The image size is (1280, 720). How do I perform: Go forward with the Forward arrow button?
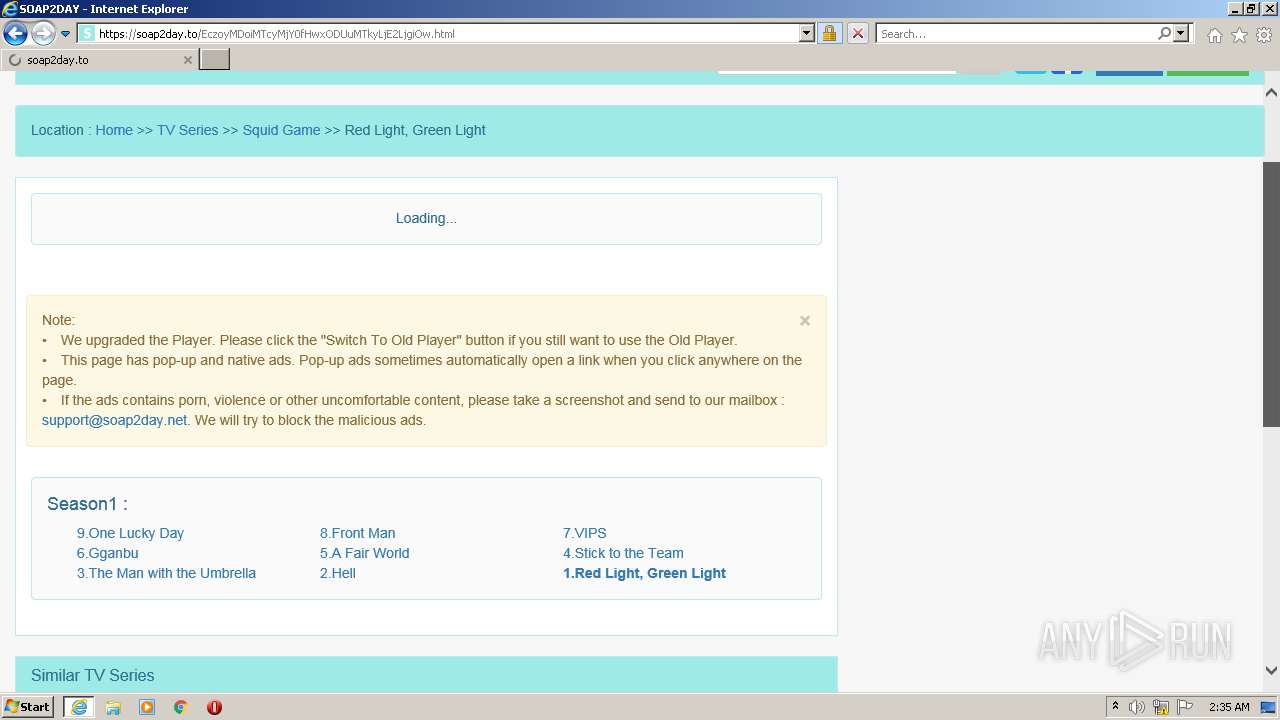[x=43, y=34]
